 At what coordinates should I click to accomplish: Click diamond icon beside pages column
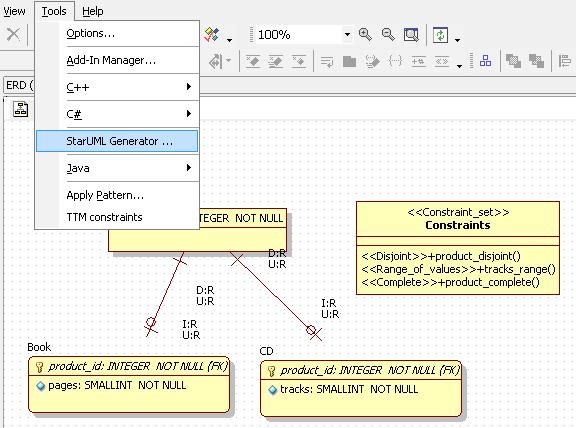click(41, 386)
